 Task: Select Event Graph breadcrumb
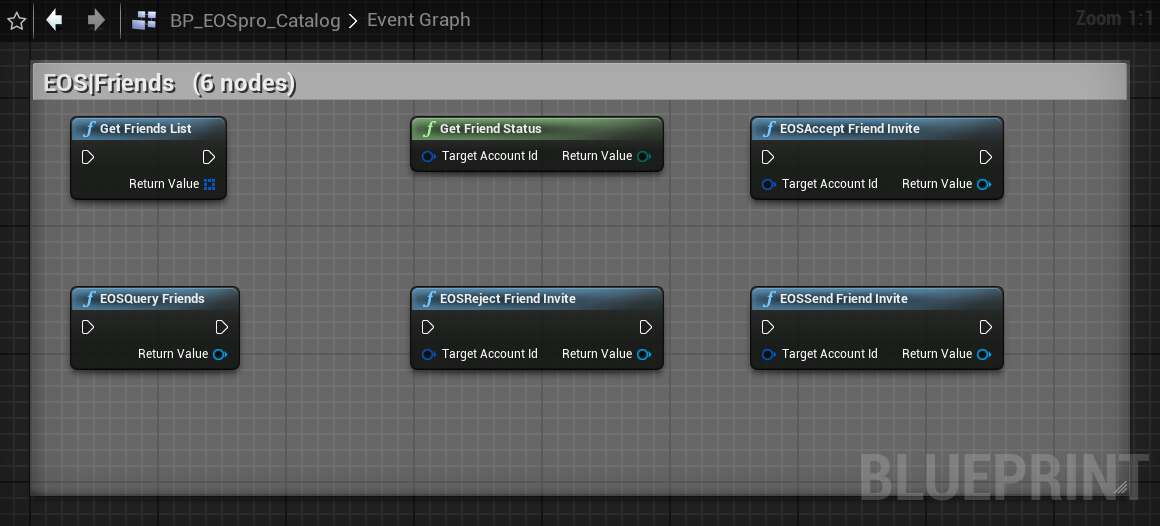(419, 20)
